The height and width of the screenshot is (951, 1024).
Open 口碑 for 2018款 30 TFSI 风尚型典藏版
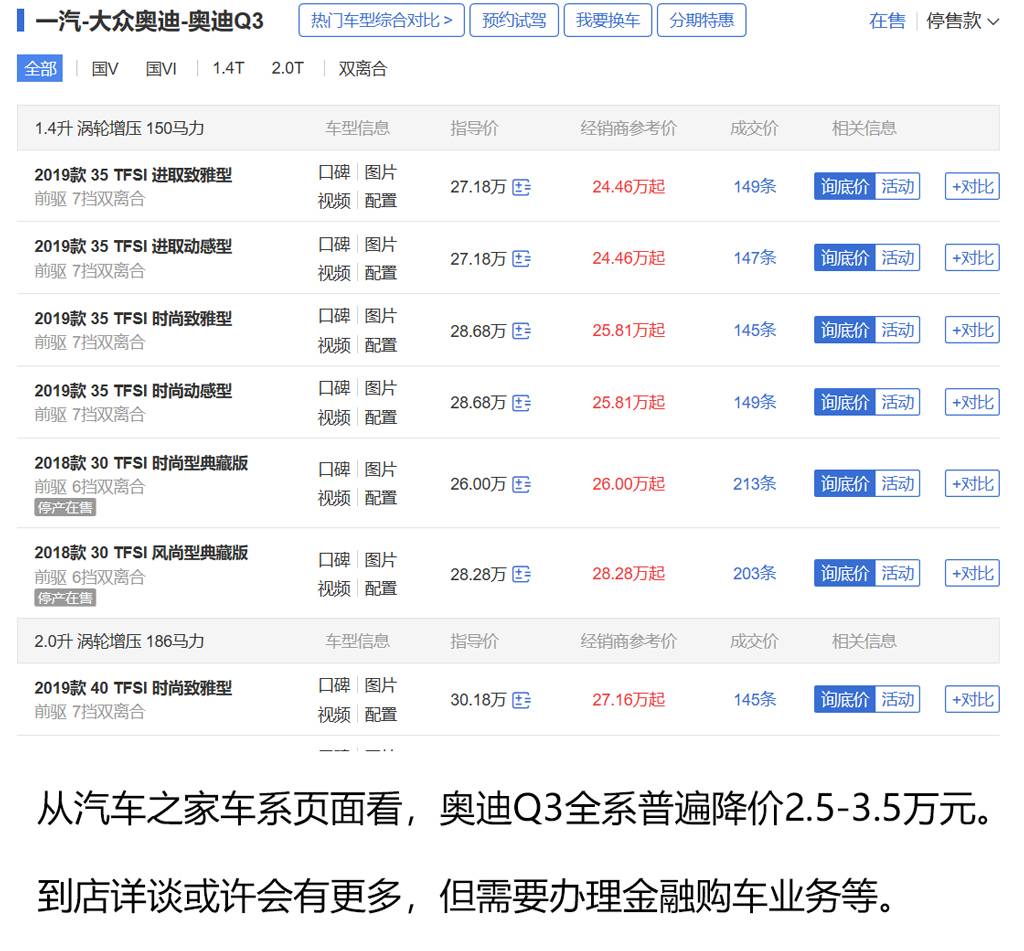[x=334, y=560]
